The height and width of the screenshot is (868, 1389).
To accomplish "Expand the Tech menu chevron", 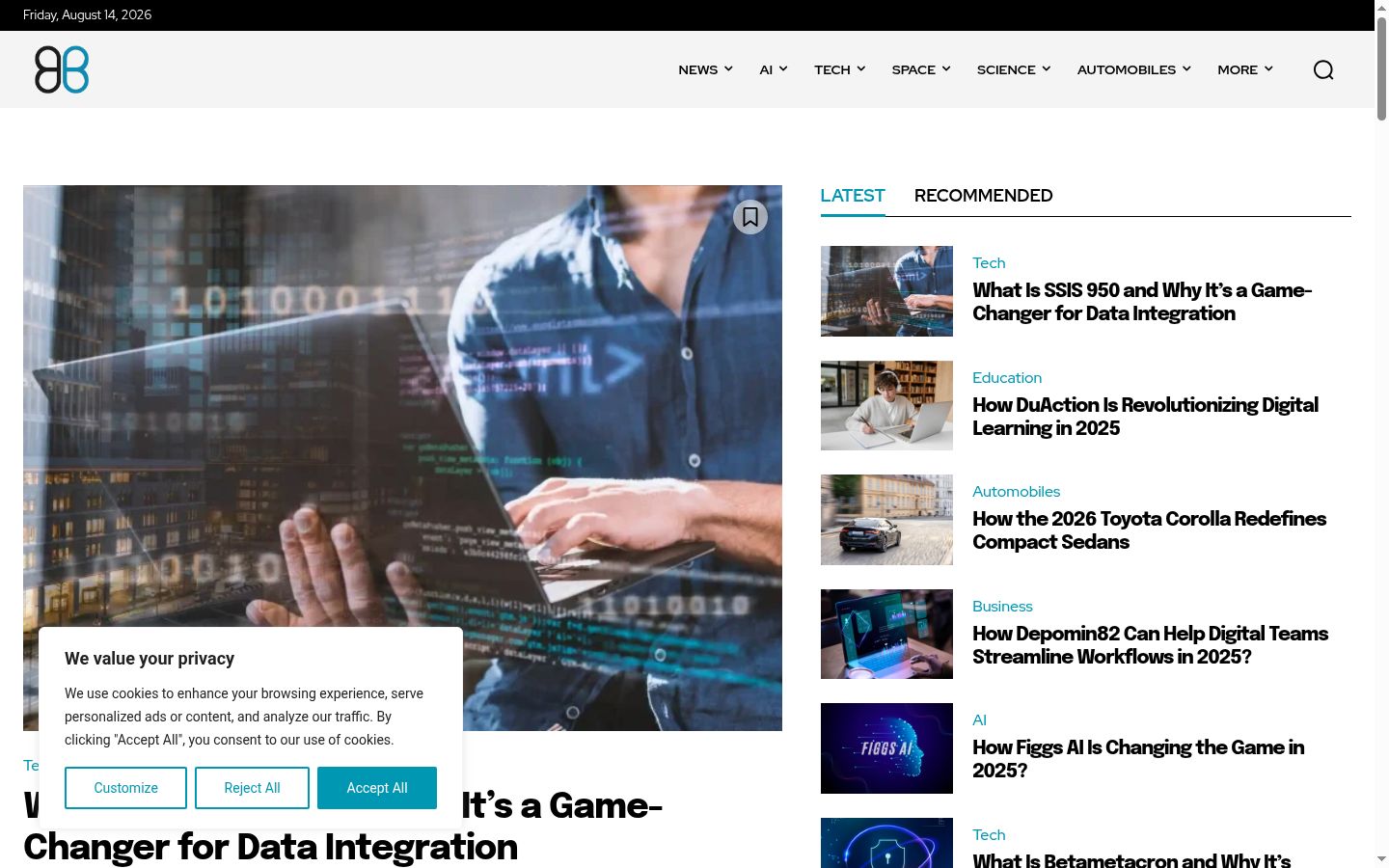I will tap(861, 68).
